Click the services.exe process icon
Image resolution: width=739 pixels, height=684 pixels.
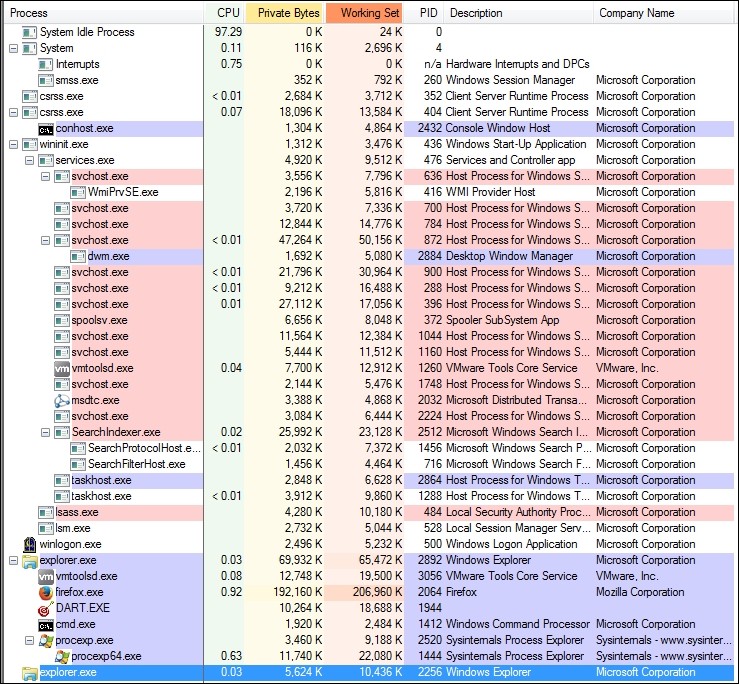coord(46,161)
